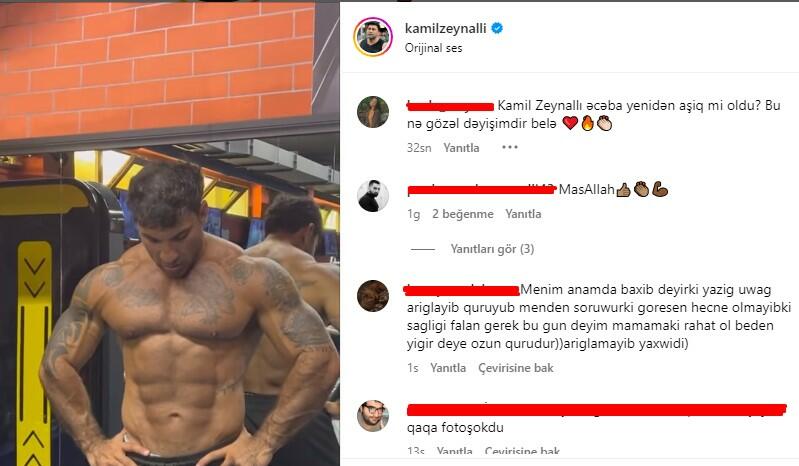Open avatar of the 'qaqa fotoşokdu' commenter

(373, 416)
